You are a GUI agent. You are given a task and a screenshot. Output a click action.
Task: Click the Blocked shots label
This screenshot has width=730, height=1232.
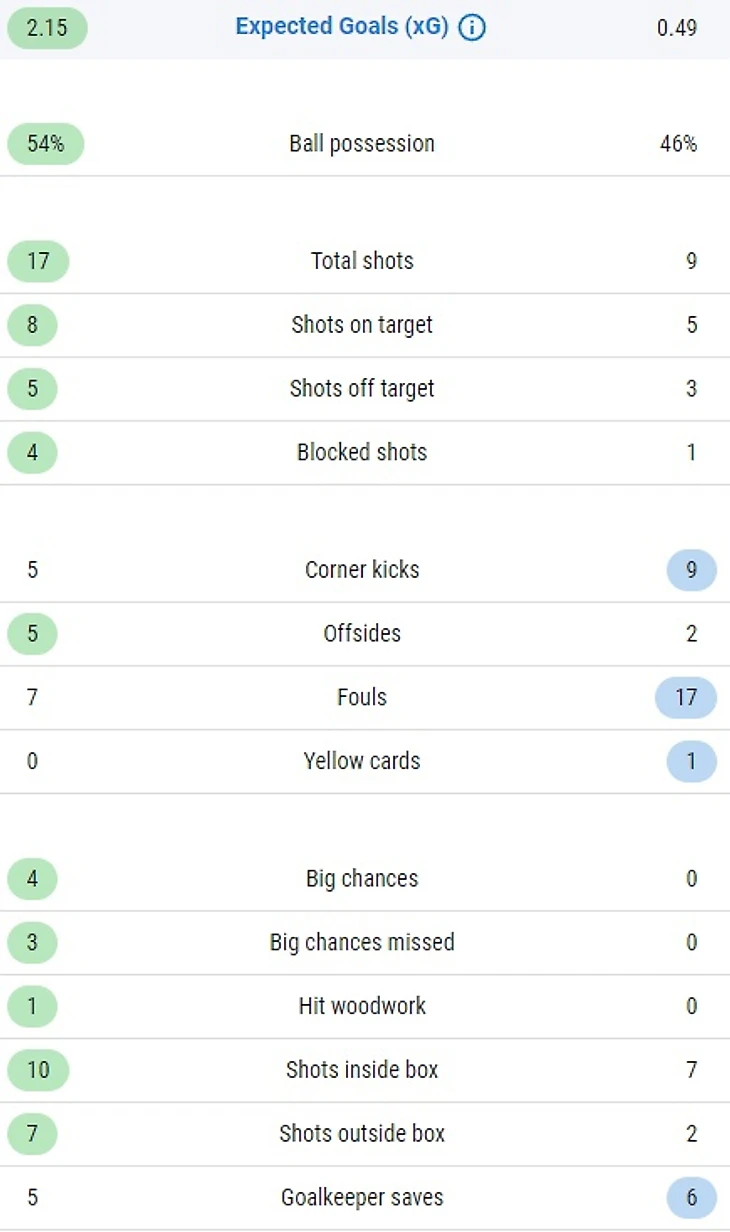click(x=362, y=452)
